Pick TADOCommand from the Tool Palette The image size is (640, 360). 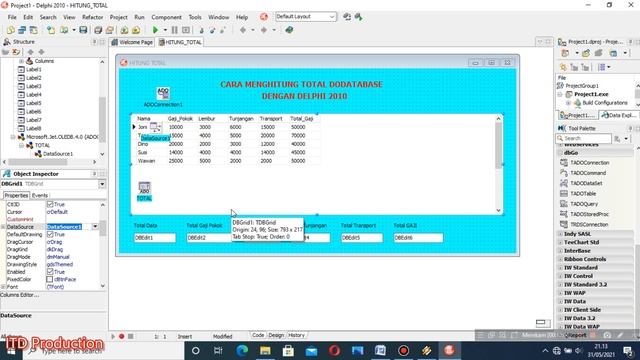tap(588, 173)
